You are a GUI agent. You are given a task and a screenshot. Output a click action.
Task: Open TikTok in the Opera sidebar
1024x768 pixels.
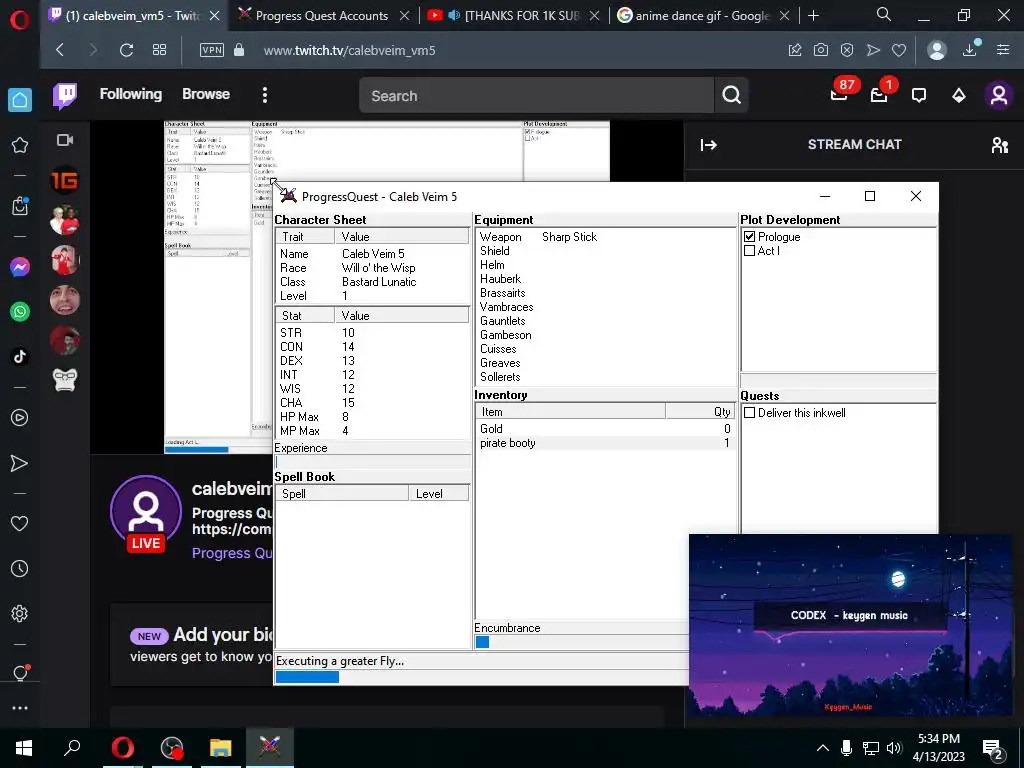pyautogui.click(x=20, y=357)
